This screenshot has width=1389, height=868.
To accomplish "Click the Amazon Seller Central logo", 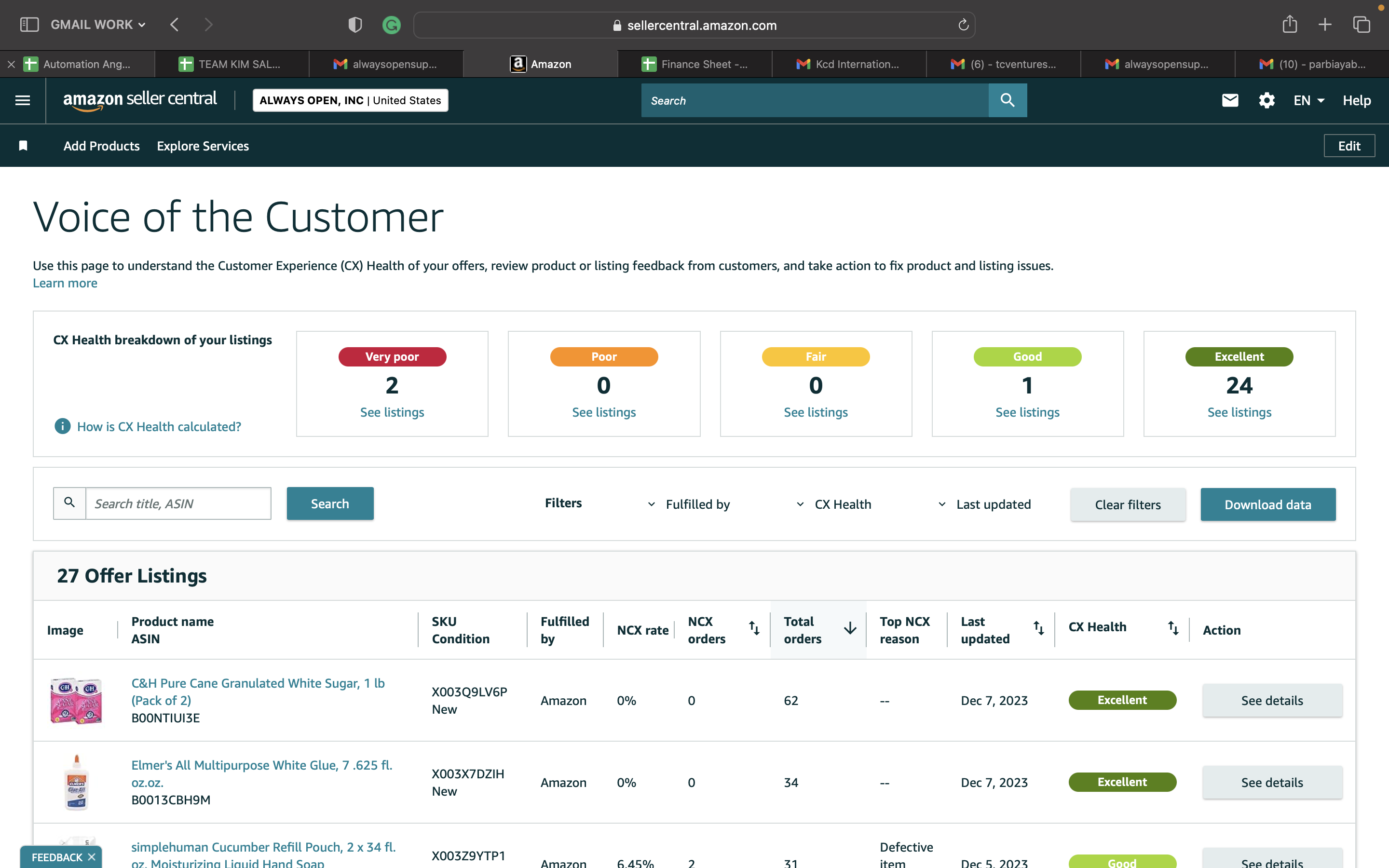I will coord(140,100).
